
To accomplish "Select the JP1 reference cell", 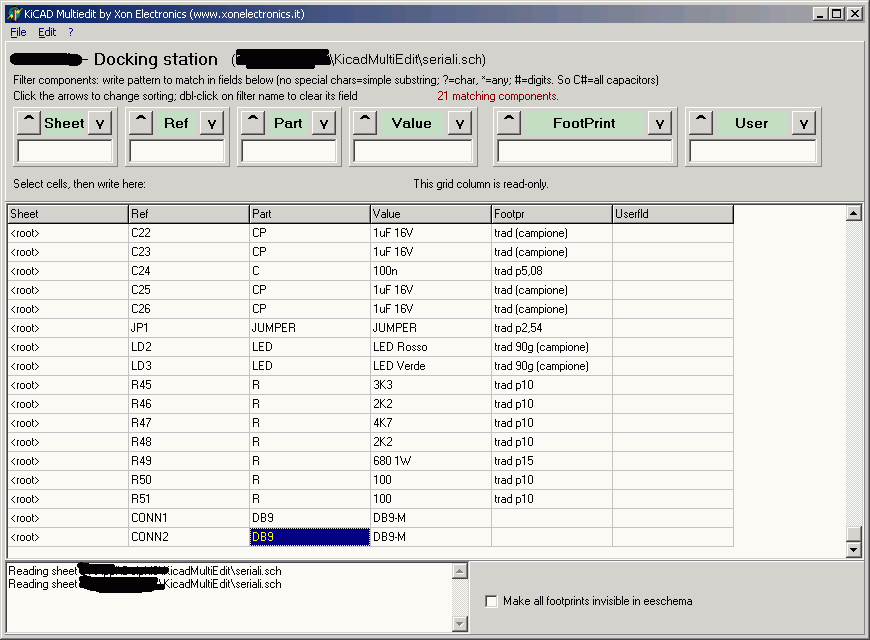I will (x=189, y=328).
